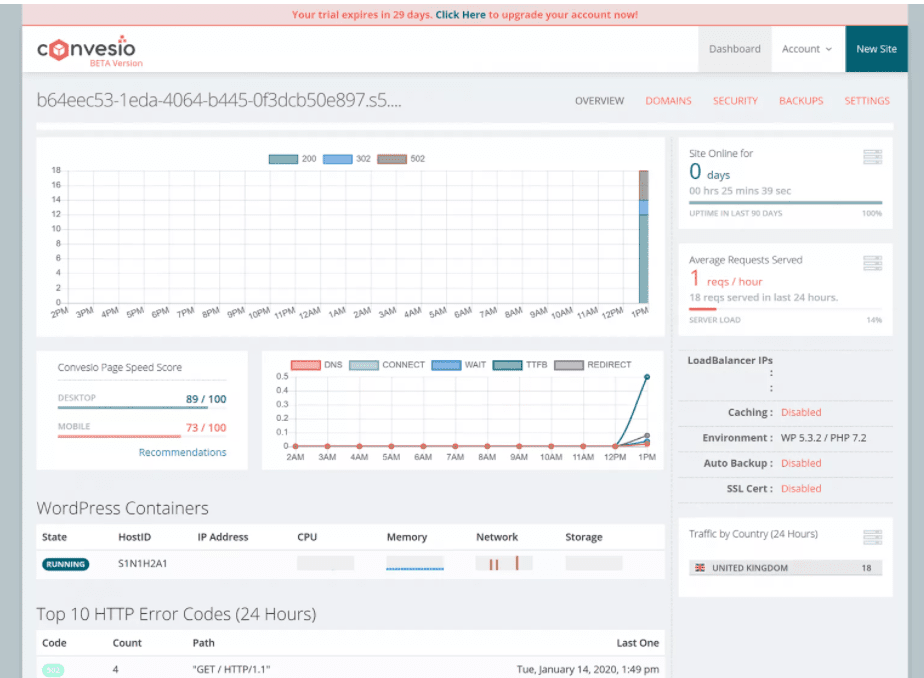Click the TTFB peak data point at 1PM
Viewport: 924px width, 678px height.
pyautogui.click(x=647, y=377)
